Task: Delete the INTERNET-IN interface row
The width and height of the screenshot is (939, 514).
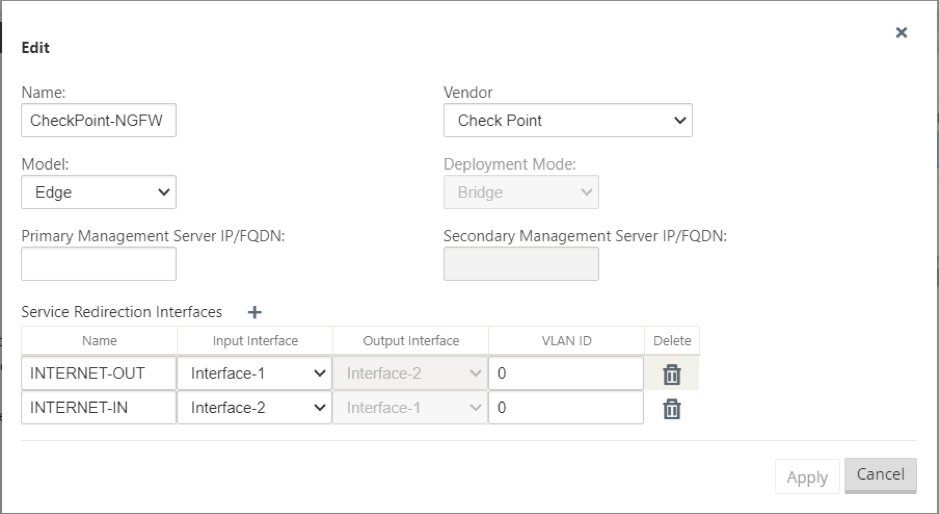Action: (672, 409)
